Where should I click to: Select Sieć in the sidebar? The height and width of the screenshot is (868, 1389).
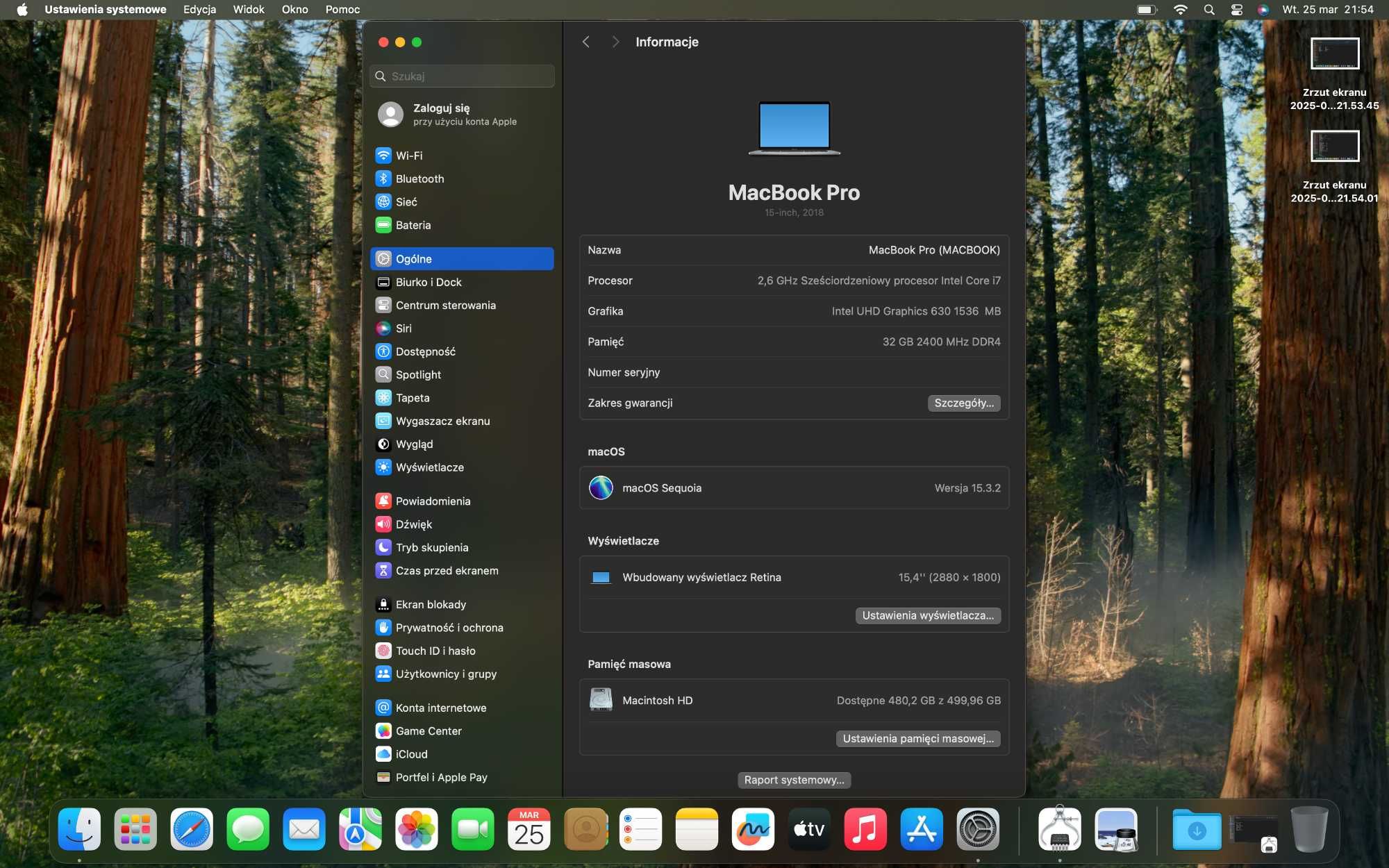(462, 202)
